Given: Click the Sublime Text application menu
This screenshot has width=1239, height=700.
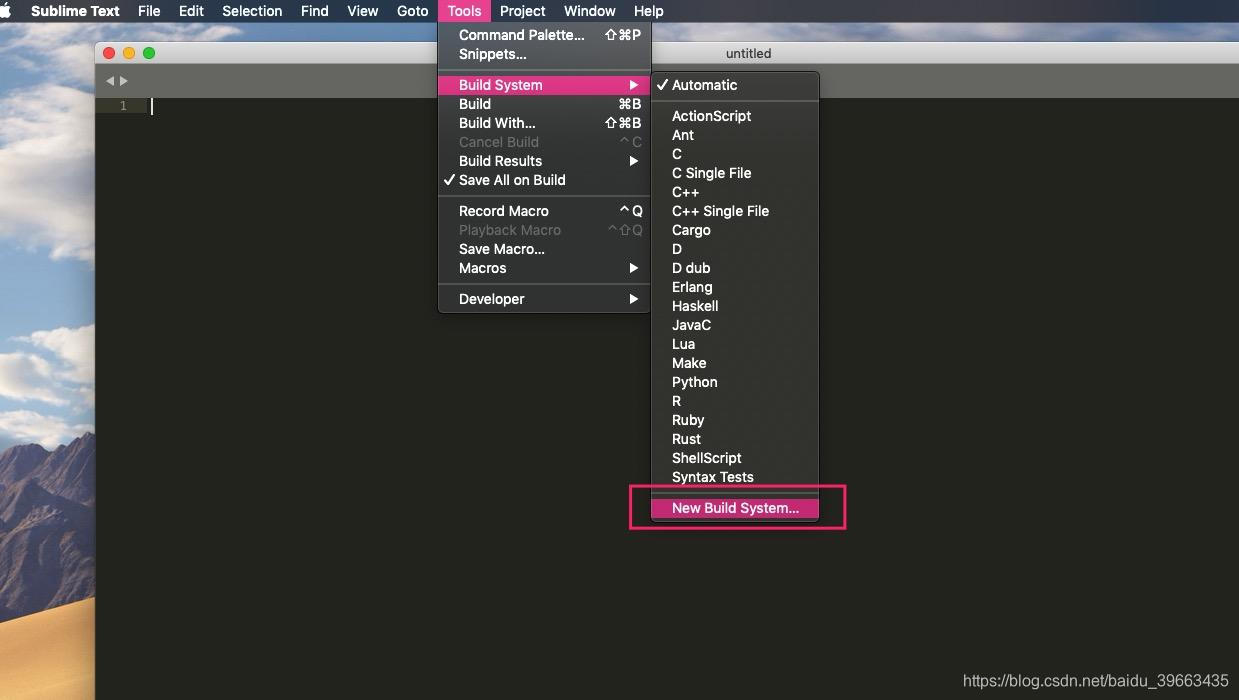Looking at the screenshot, I should [x=75, y=11].
